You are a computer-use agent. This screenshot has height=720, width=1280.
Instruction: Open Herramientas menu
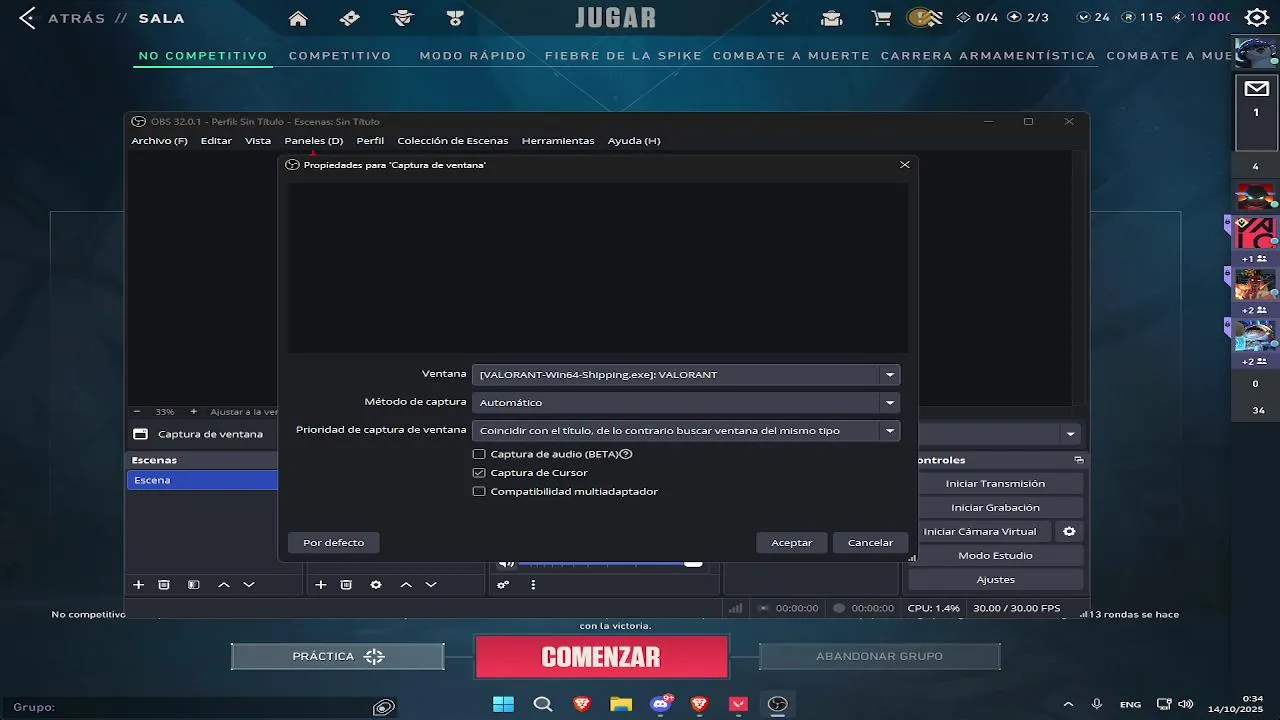point(558,141)
